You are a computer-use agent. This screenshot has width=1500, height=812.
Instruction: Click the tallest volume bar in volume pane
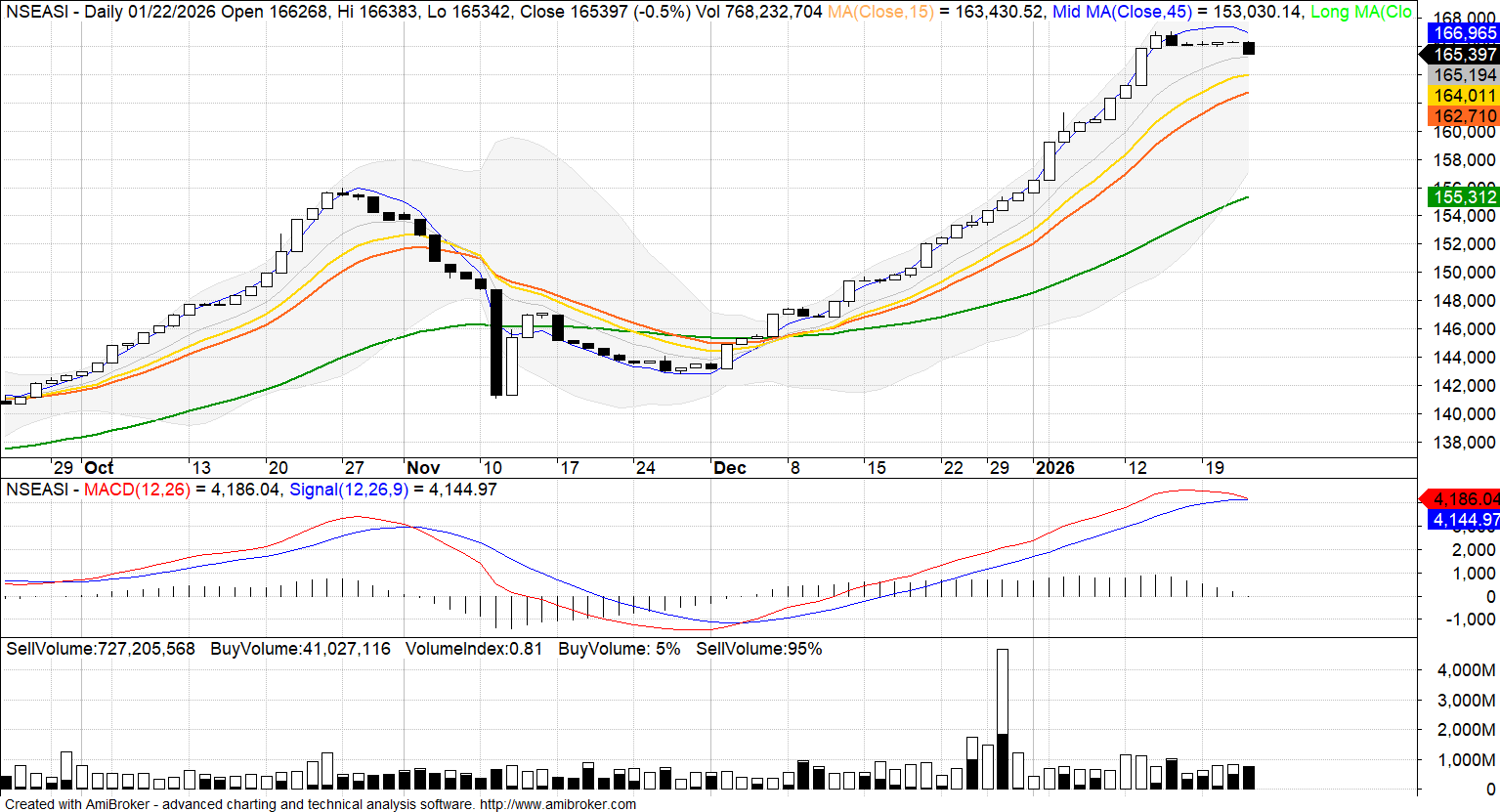pos(1002,718)
